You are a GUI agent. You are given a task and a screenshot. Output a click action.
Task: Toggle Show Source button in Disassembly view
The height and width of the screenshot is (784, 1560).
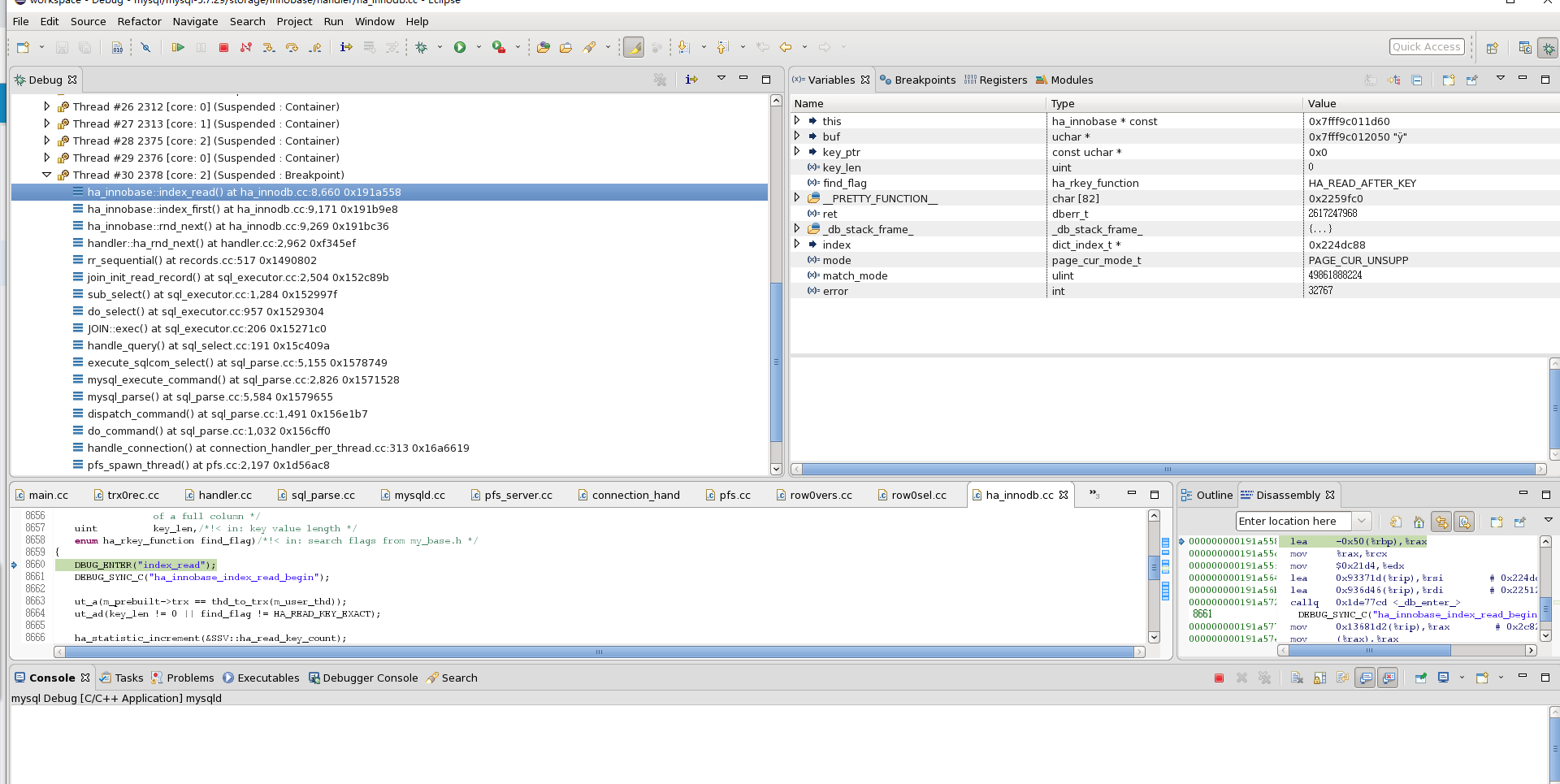1464,522
